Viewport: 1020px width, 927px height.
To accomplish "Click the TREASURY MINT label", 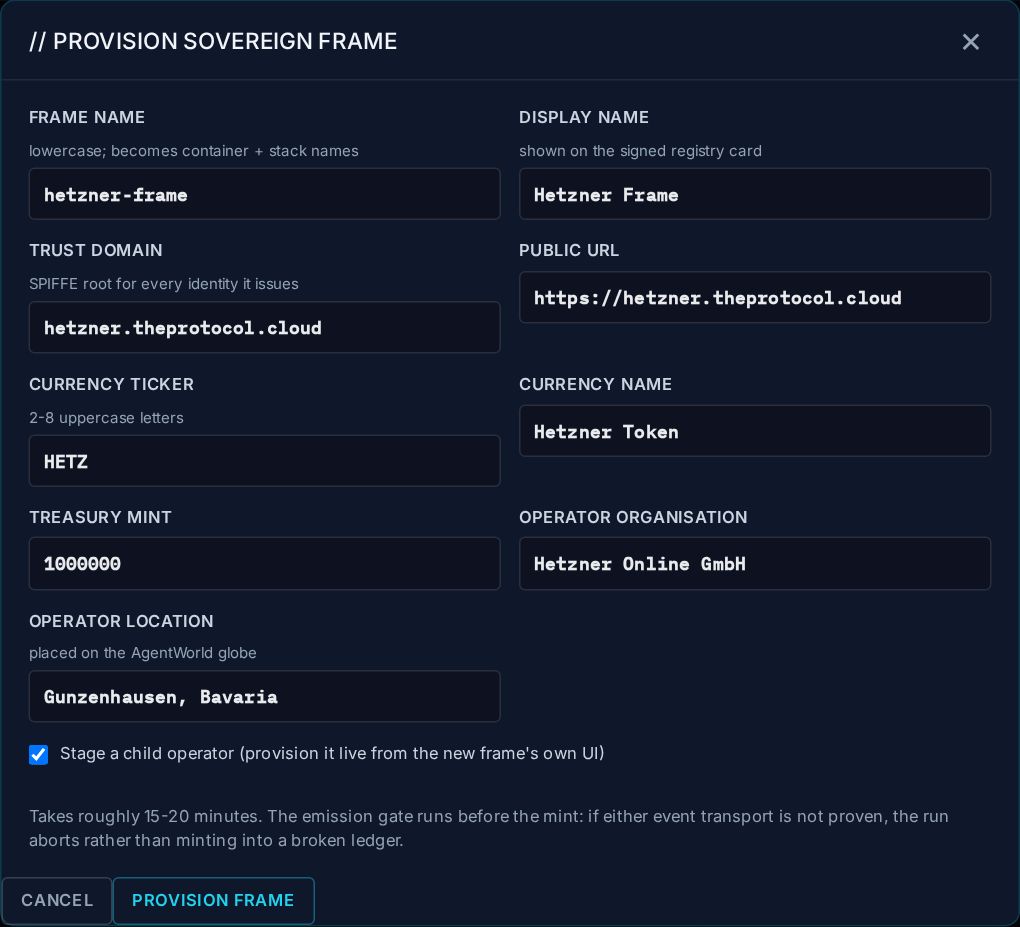I will tap(100, 517).
